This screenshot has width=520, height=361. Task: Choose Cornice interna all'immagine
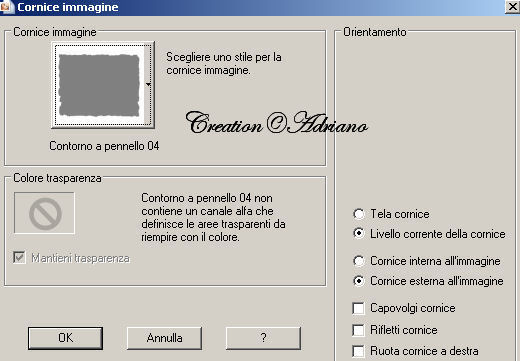359,261
